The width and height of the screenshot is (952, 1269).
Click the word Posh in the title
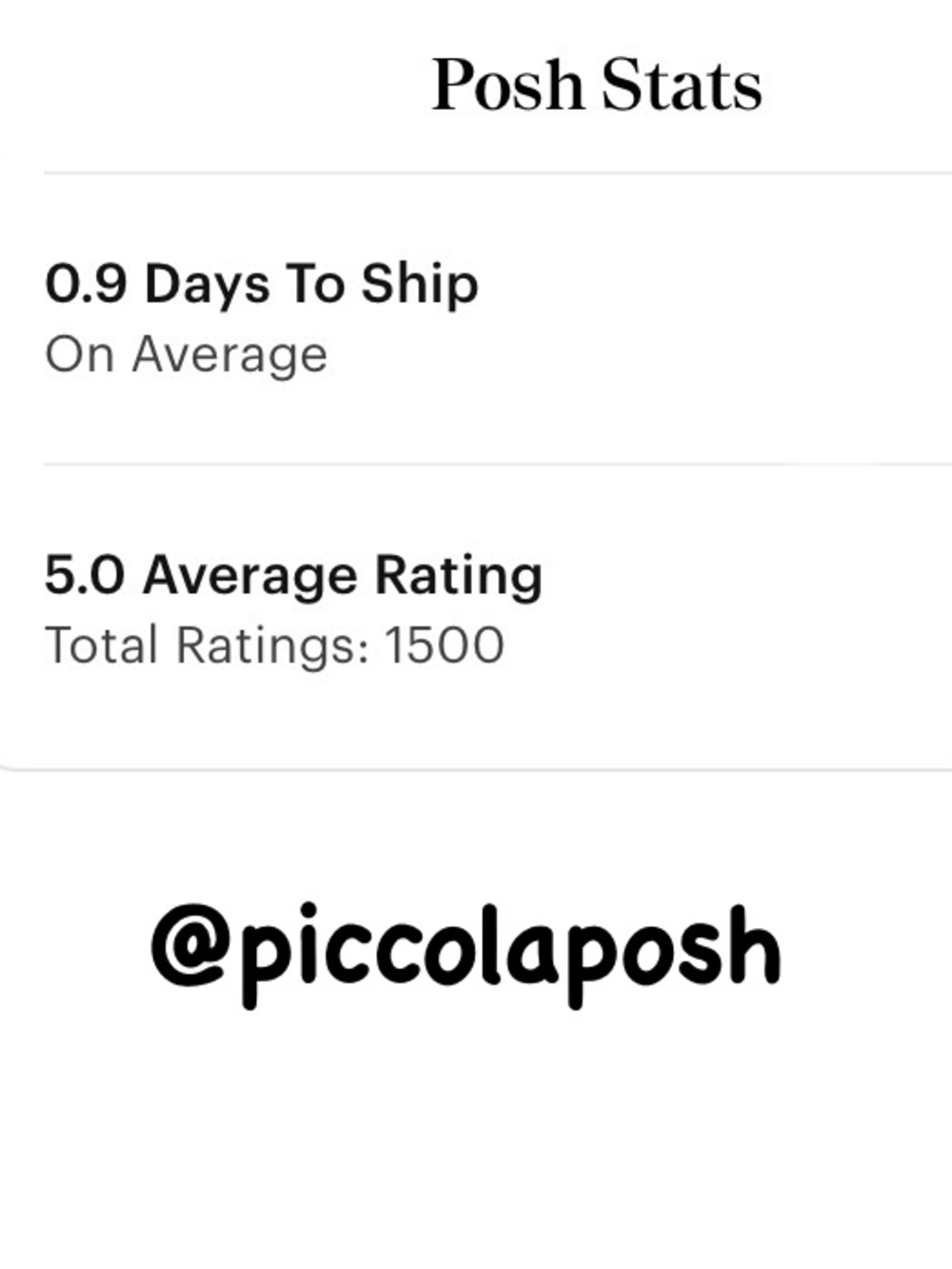coord(507,86)
